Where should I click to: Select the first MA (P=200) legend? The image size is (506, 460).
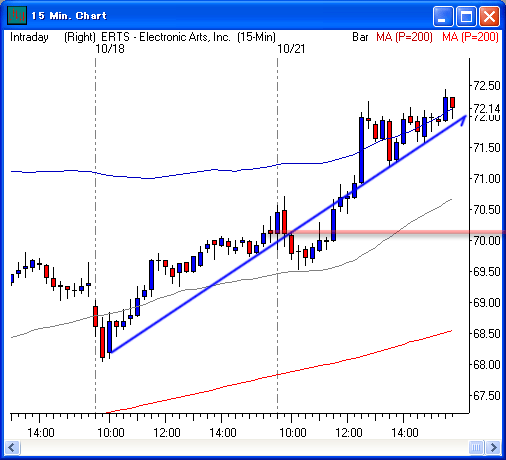tap(404, 37)
